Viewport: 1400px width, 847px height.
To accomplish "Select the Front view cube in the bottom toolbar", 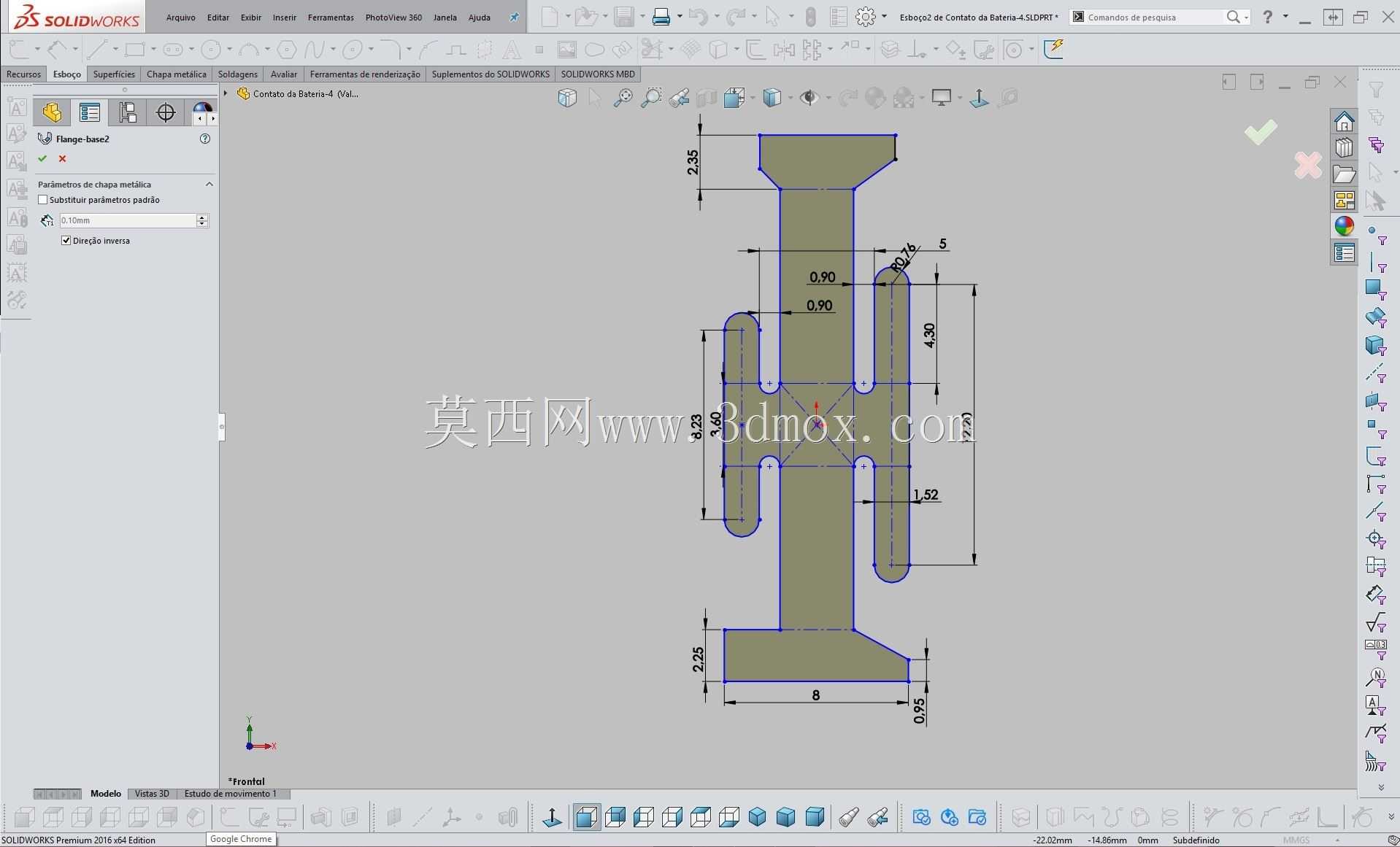I will (586, 817).
